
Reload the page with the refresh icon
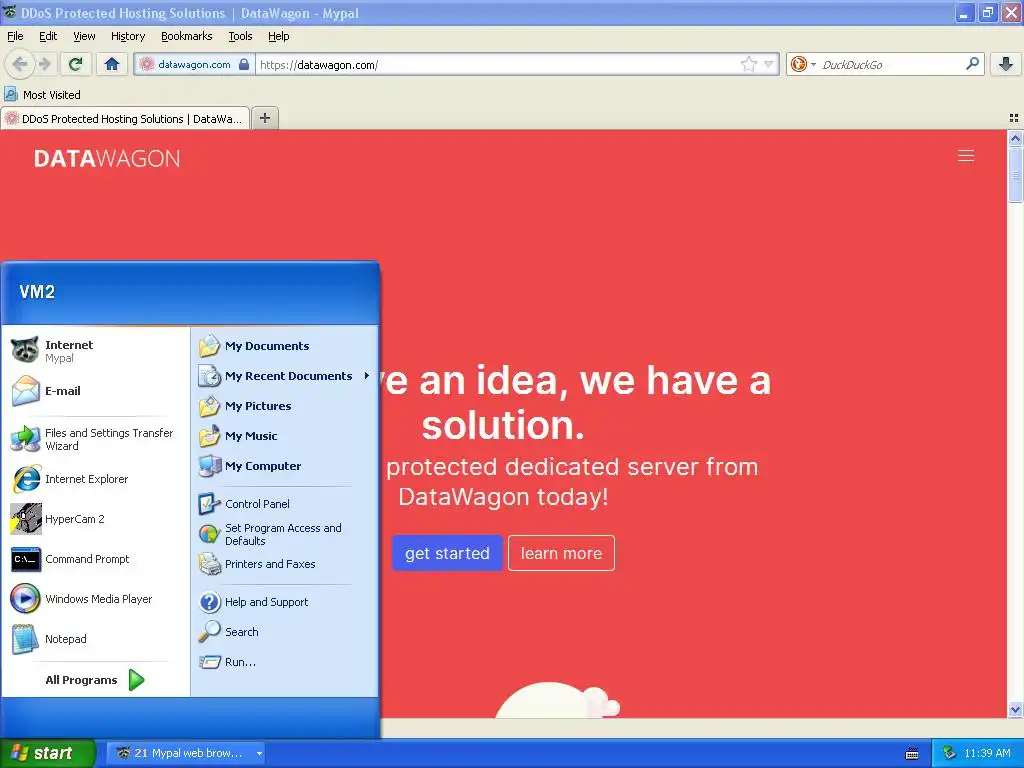(x=76, y=64)
